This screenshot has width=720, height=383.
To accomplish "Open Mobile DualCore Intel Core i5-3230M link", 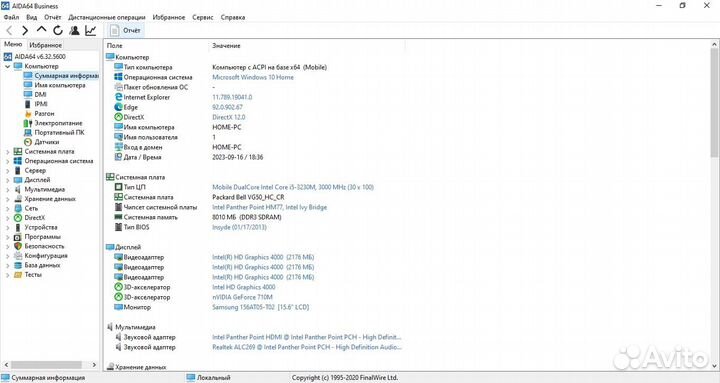I will (293, 187).
